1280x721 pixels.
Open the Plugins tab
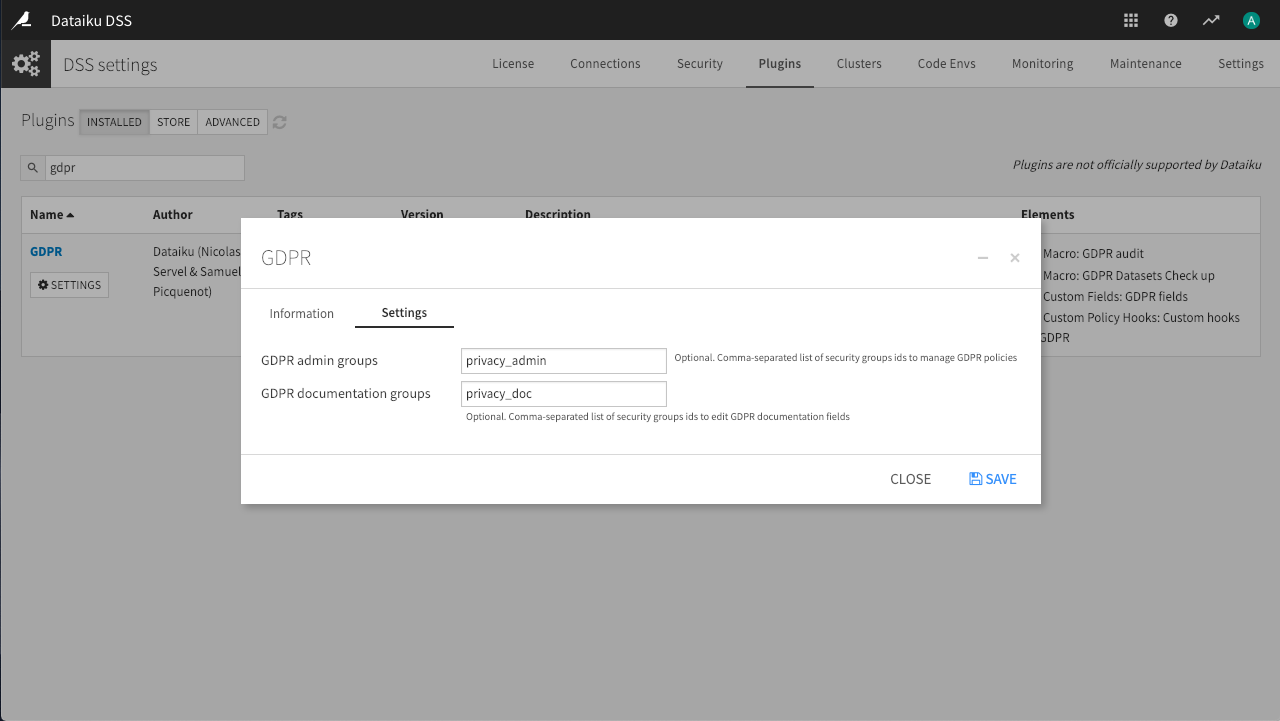coord(780,64)
